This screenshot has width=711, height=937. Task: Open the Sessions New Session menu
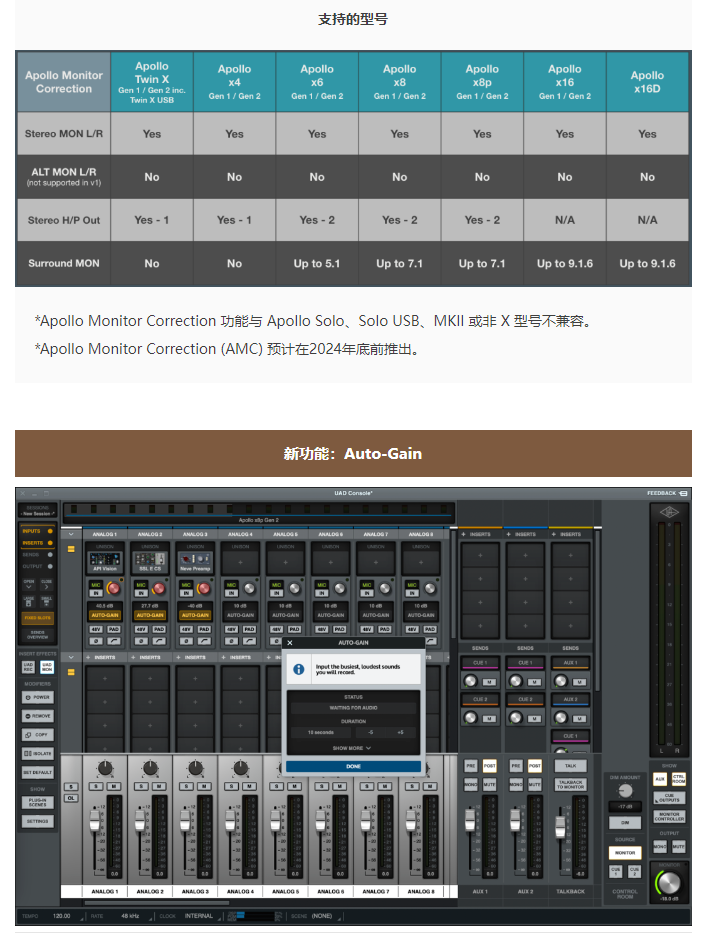pyautogui.click(x=38, y=511)
